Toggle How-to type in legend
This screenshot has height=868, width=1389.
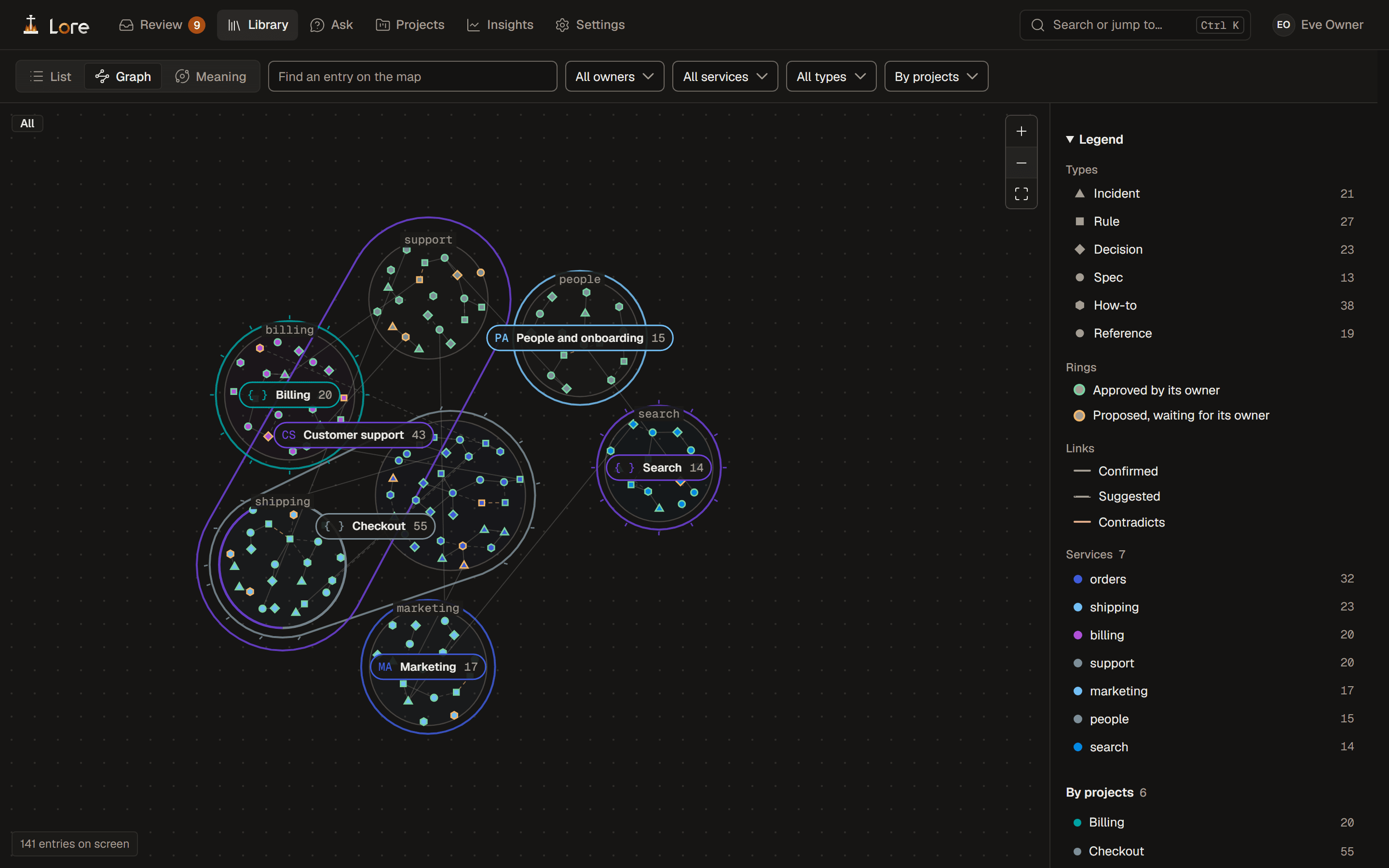(1213, 306)
